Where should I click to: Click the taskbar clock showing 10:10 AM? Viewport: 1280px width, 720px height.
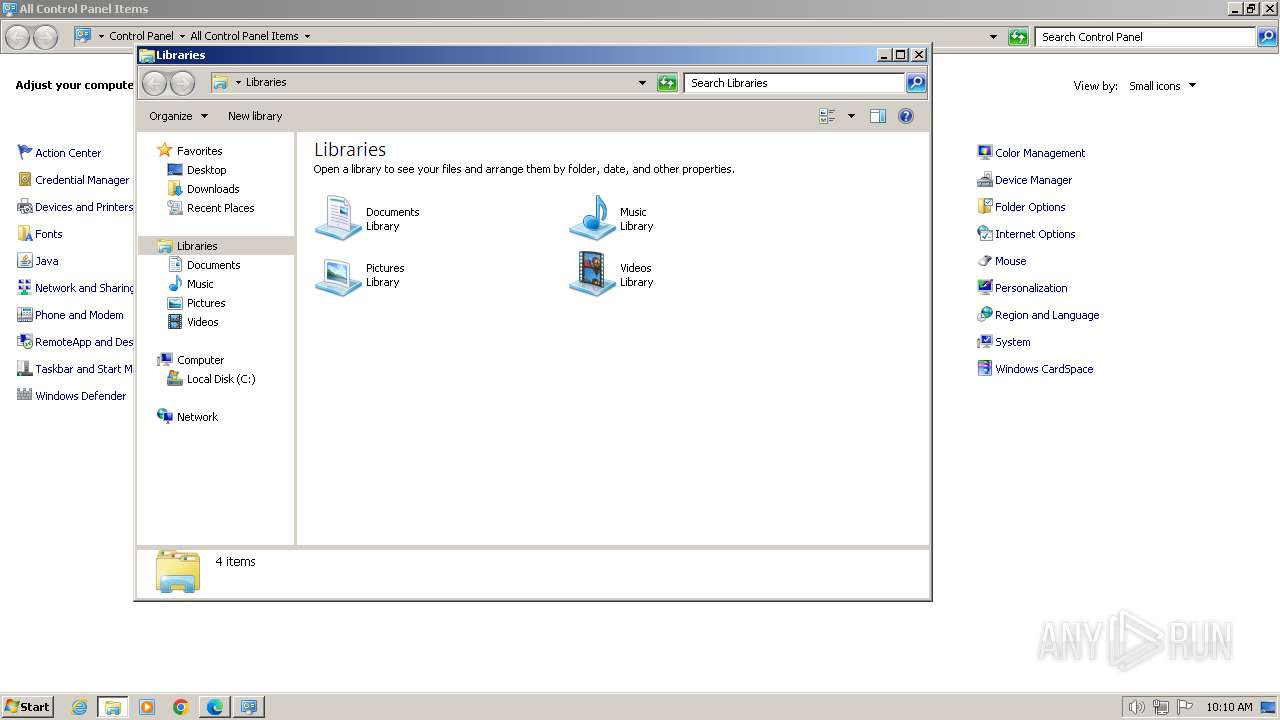[x=1229, y=707]
